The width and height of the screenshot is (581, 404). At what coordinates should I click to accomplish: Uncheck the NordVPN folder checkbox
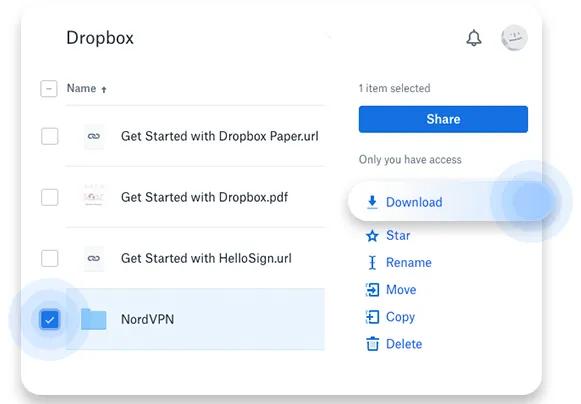pos(50,319)
